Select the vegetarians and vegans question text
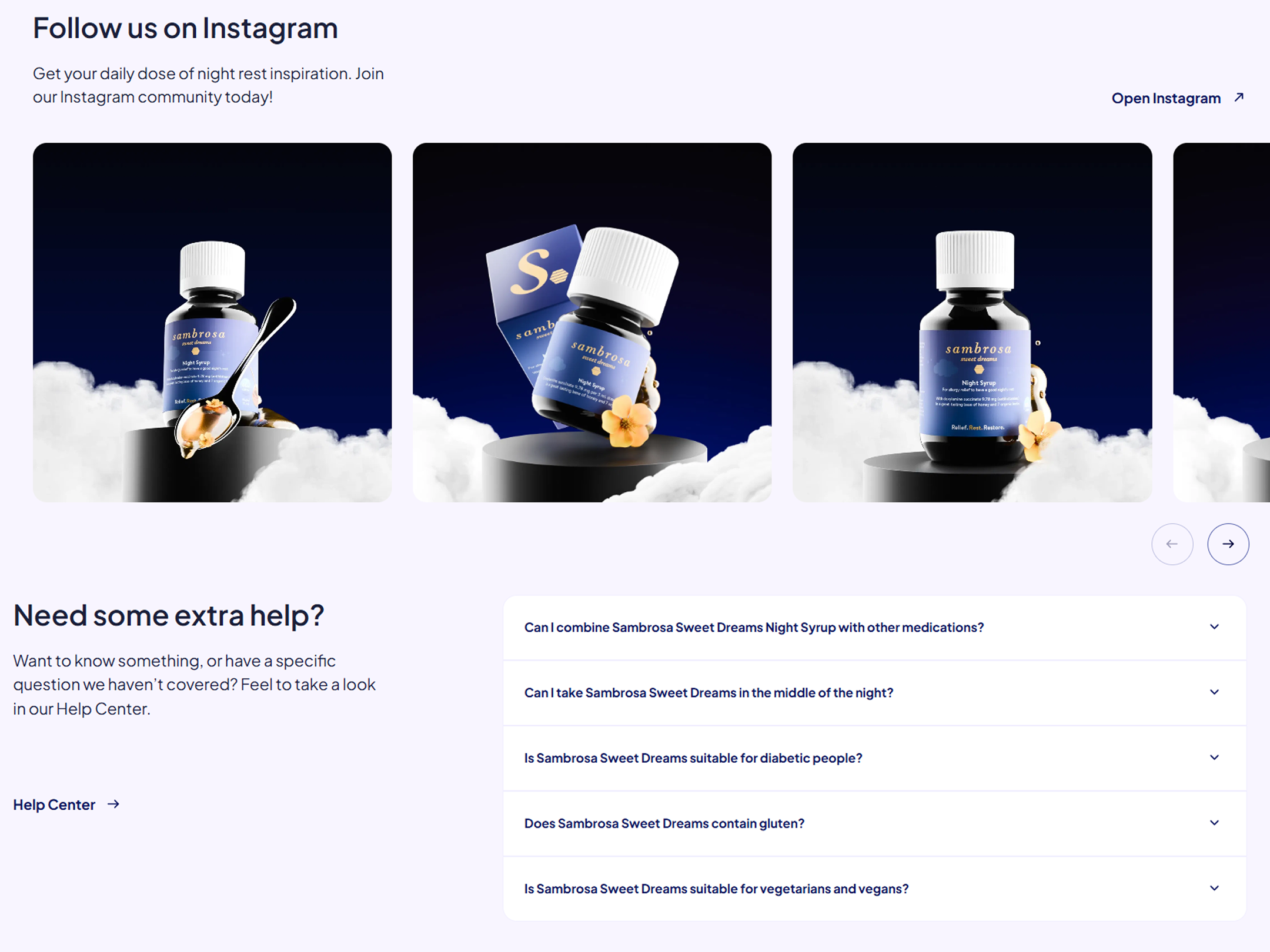Viewport: 1270px width, 952px height. click(x=716, y=889)
